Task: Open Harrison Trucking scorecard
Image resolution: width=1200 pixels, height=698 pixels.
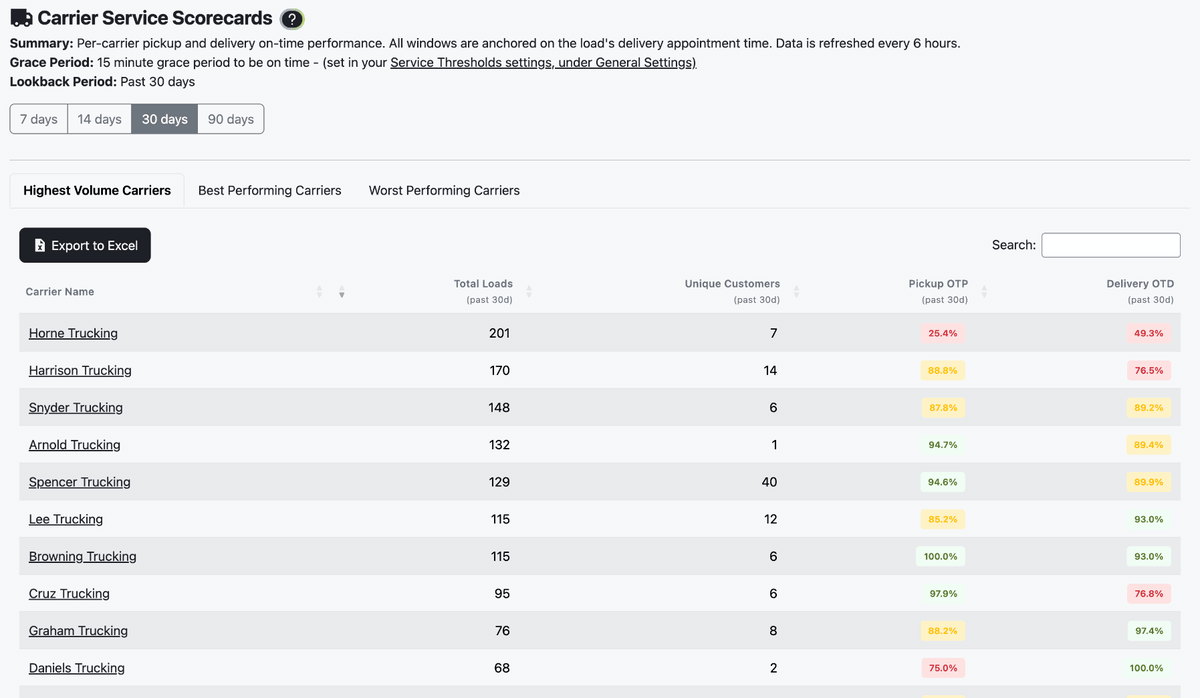Action: 80,370
